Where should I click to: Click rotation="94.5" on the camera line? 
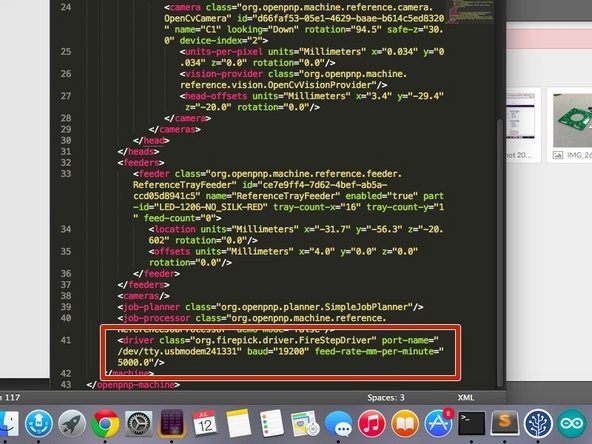(x=343, y=29)
